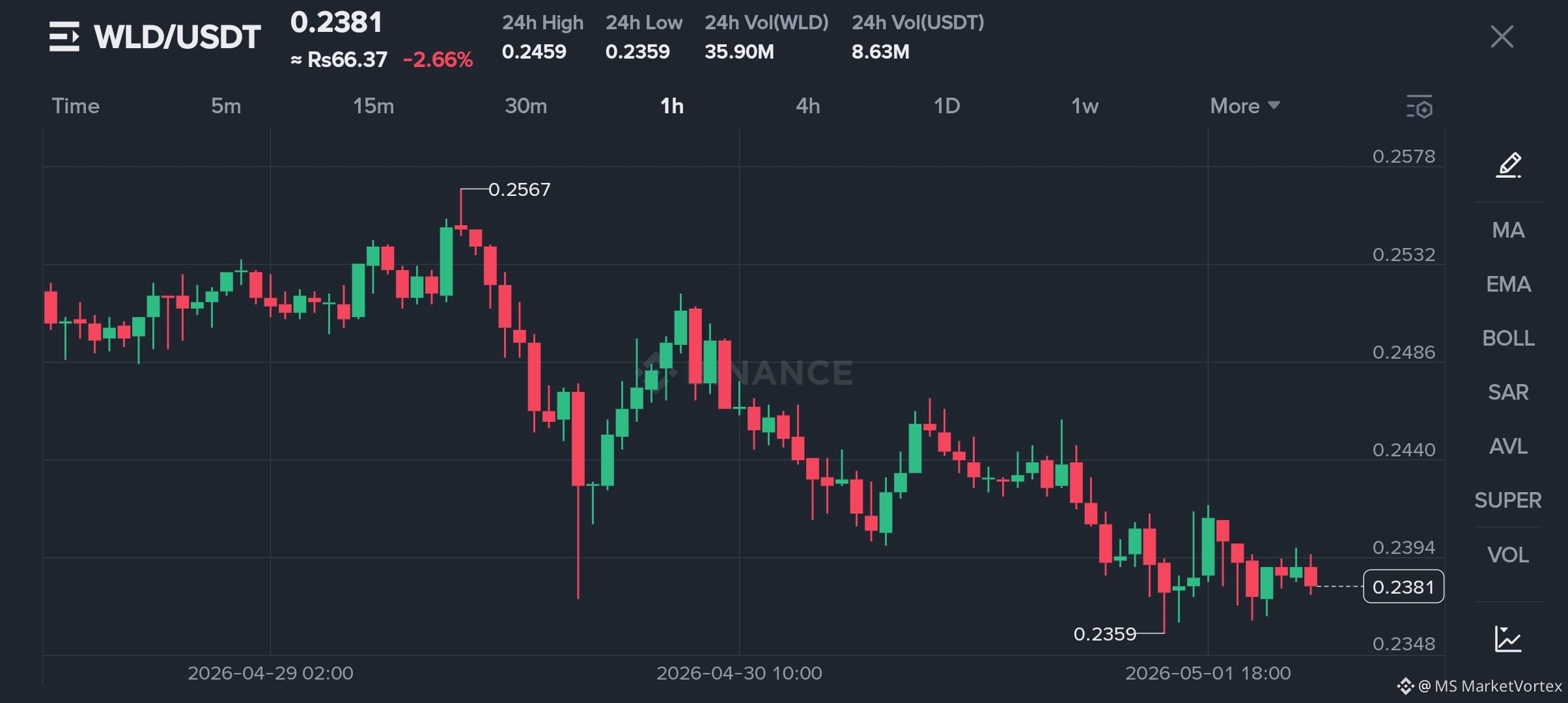This screenshot has width=1568, height=703.
Task: Click the ≈ Rs66.37 converted price
Action: tap(339, 60)
